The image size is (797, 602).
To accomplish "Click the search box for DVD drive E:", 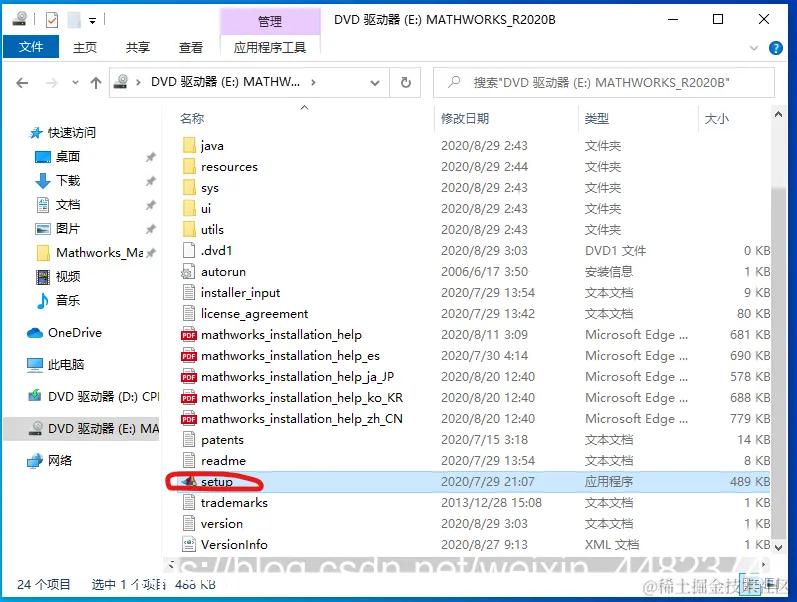I will click(x=604, y=82).
